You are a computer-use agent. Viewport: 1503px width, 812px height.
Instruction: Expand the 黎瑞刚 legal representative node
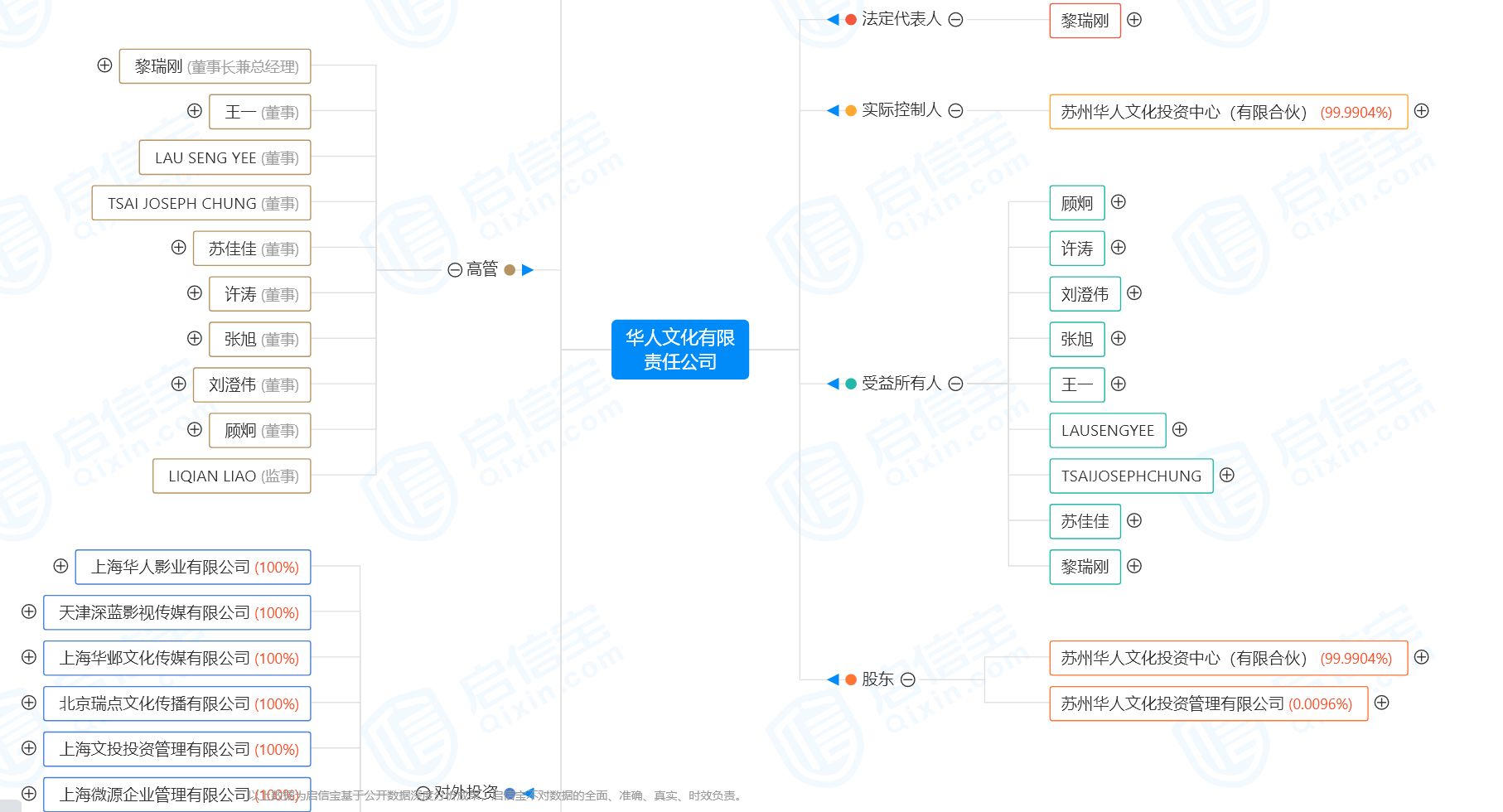point(1134,20)
